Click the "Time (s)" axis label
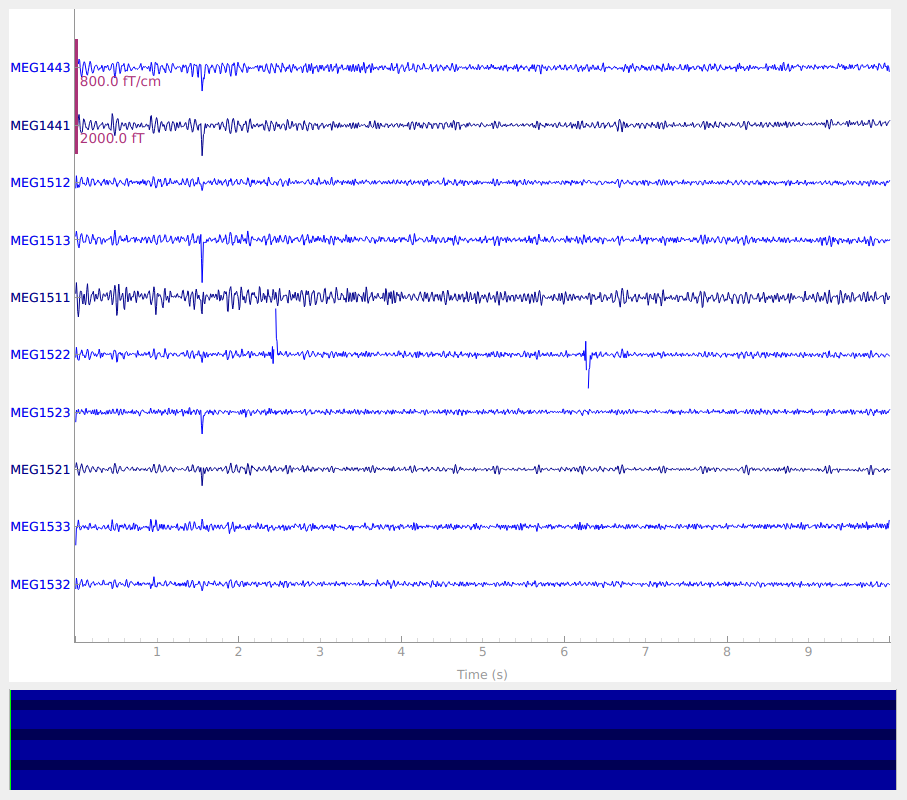 pos(482,675)
